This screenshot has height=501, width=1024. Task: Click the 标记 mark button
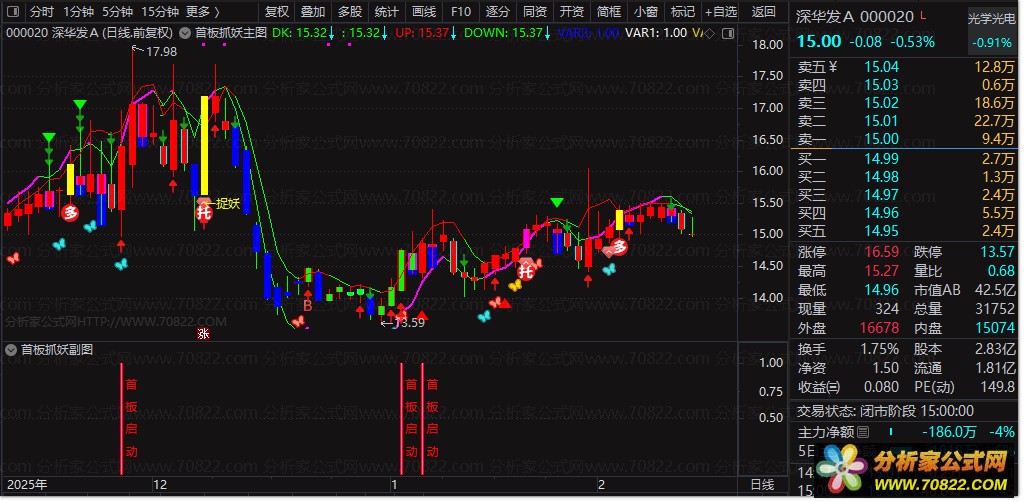[683, 11]
